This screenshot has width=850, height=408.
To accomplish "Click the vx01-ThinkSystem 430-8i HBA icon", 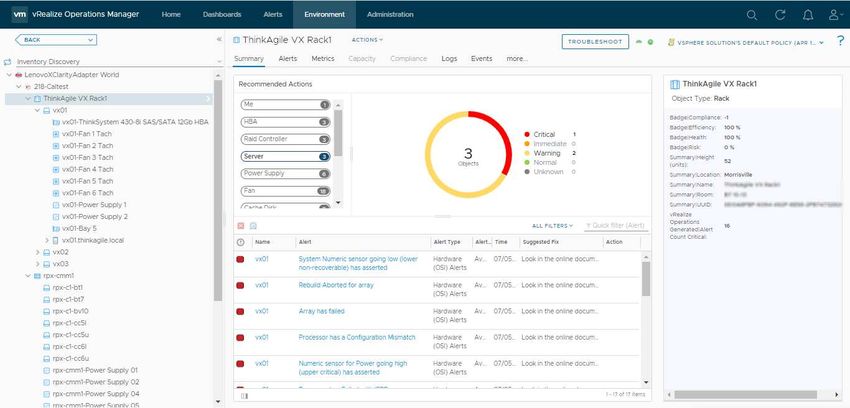I will pos(56,122).
